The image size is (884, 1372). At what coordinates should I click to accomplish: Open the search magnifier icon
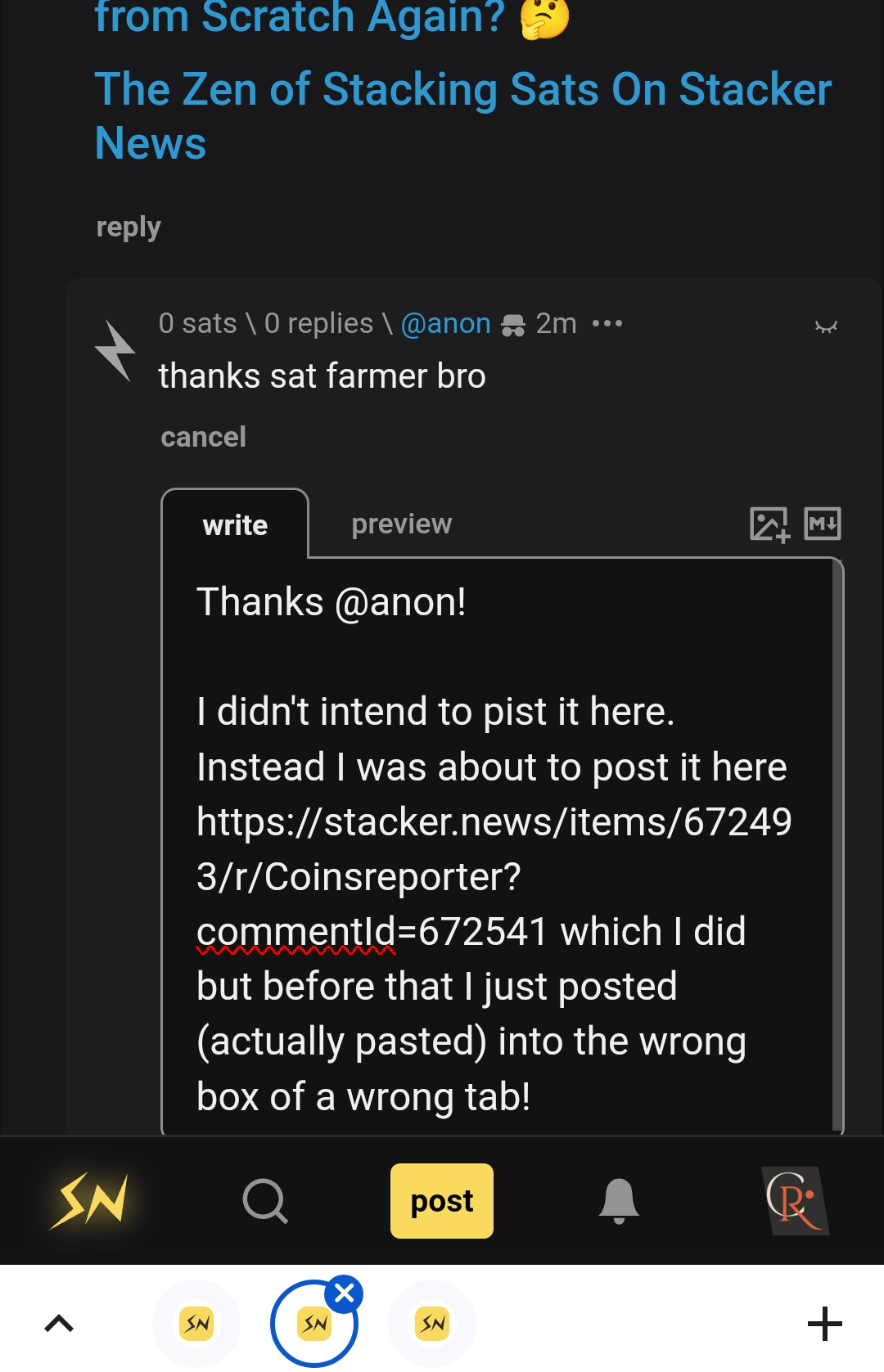(265, 1201)
